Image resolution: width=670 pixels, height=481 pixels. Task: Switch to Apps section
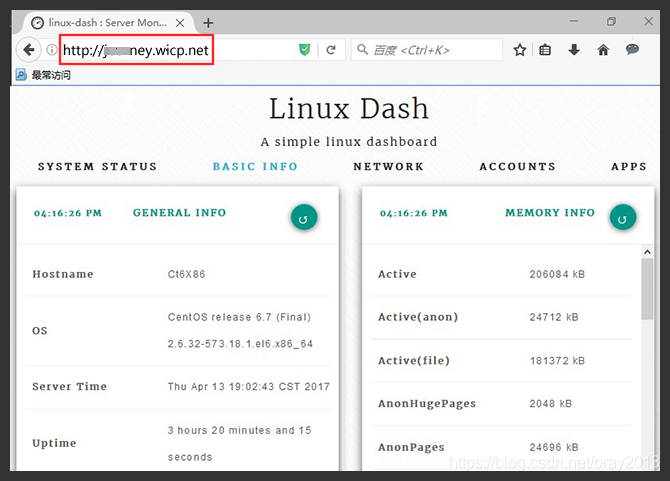[629, 167]
